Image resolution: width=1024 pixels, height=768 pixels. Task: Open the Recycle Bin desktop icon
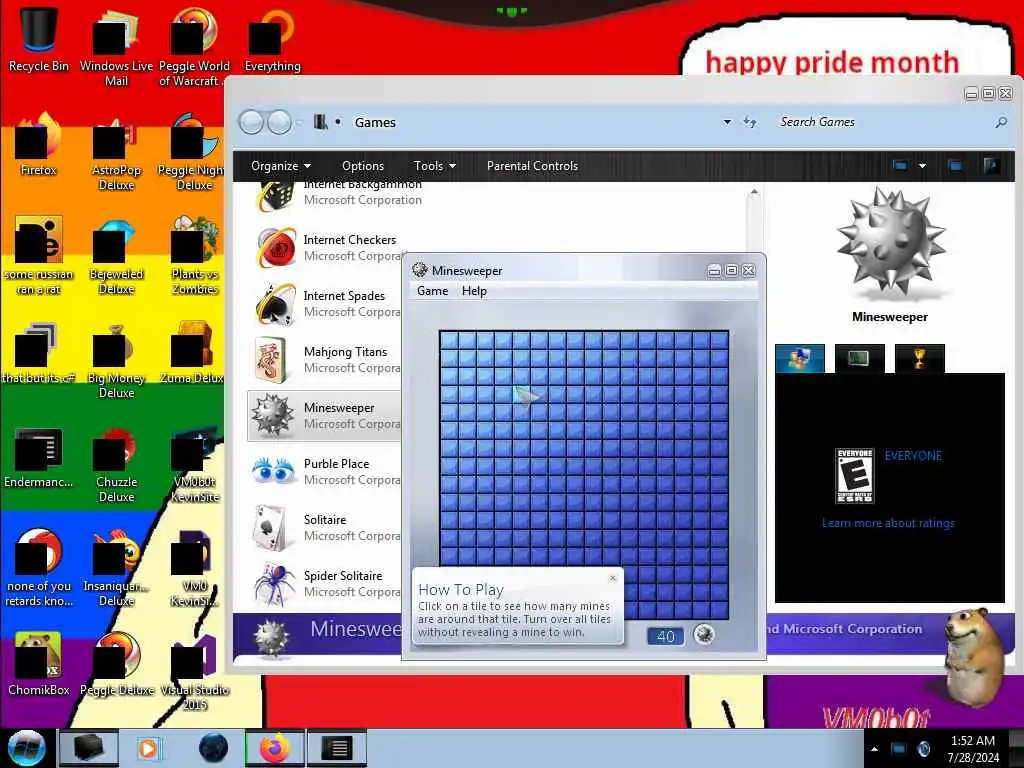pyautogui.click(x=39, y=39)
